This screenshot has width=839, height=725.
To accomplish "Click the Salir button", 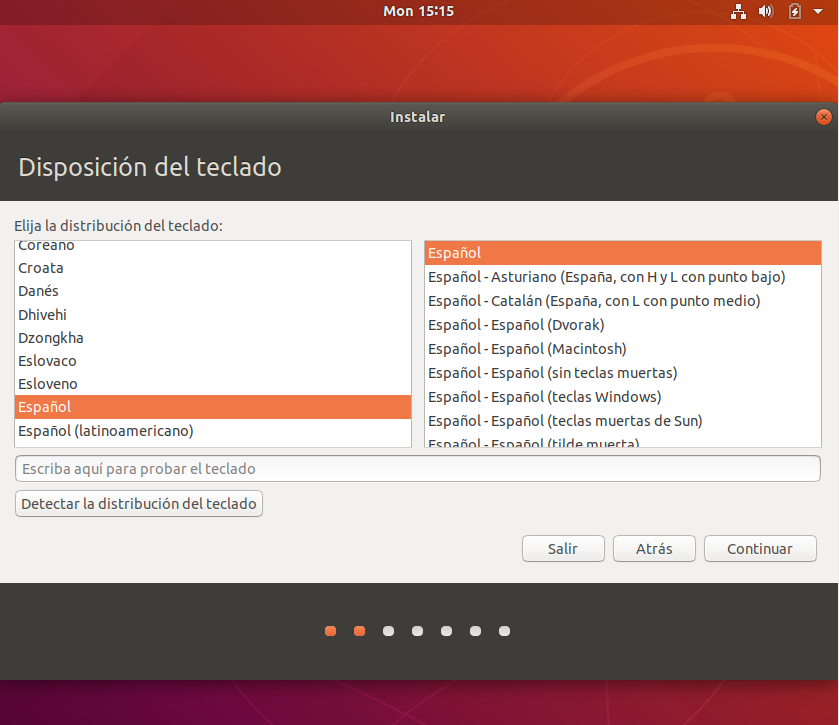I will pos(563,548).
